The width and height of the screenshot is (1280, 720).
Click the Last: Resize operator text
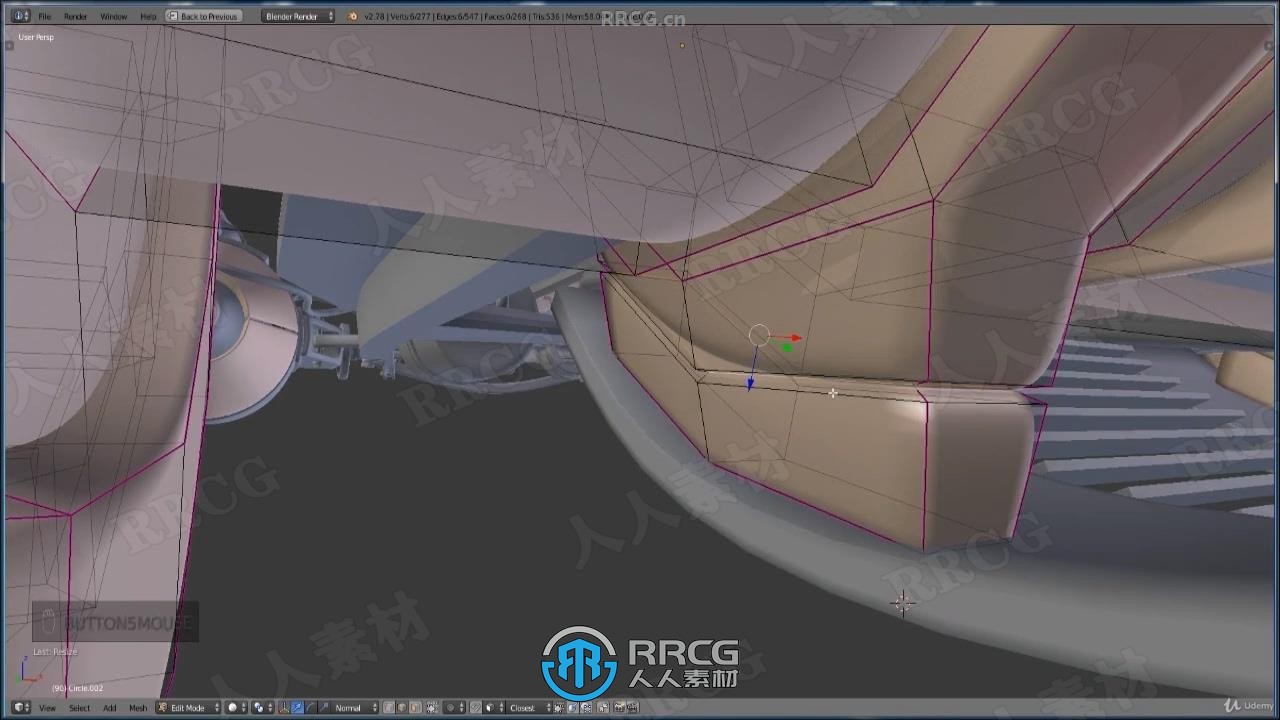[x=55, y=652]
